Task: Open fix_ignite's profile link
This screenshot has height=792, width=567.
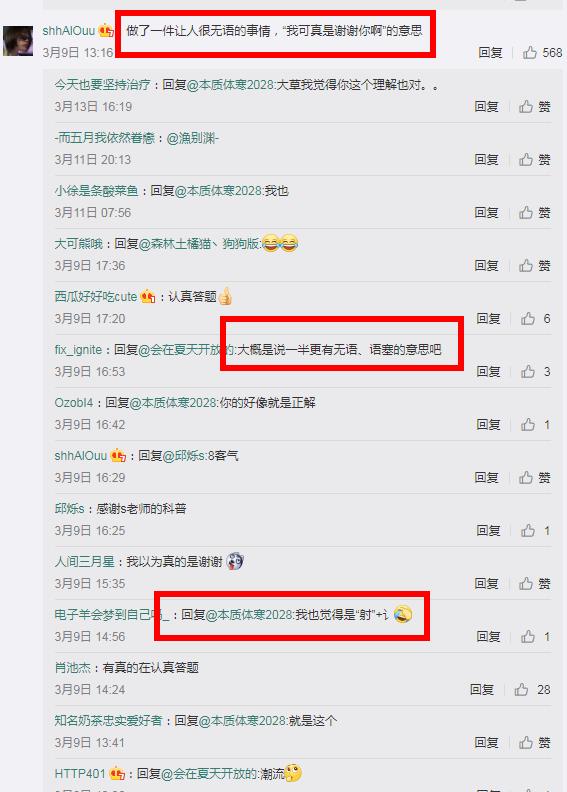Action: [78, 350]
